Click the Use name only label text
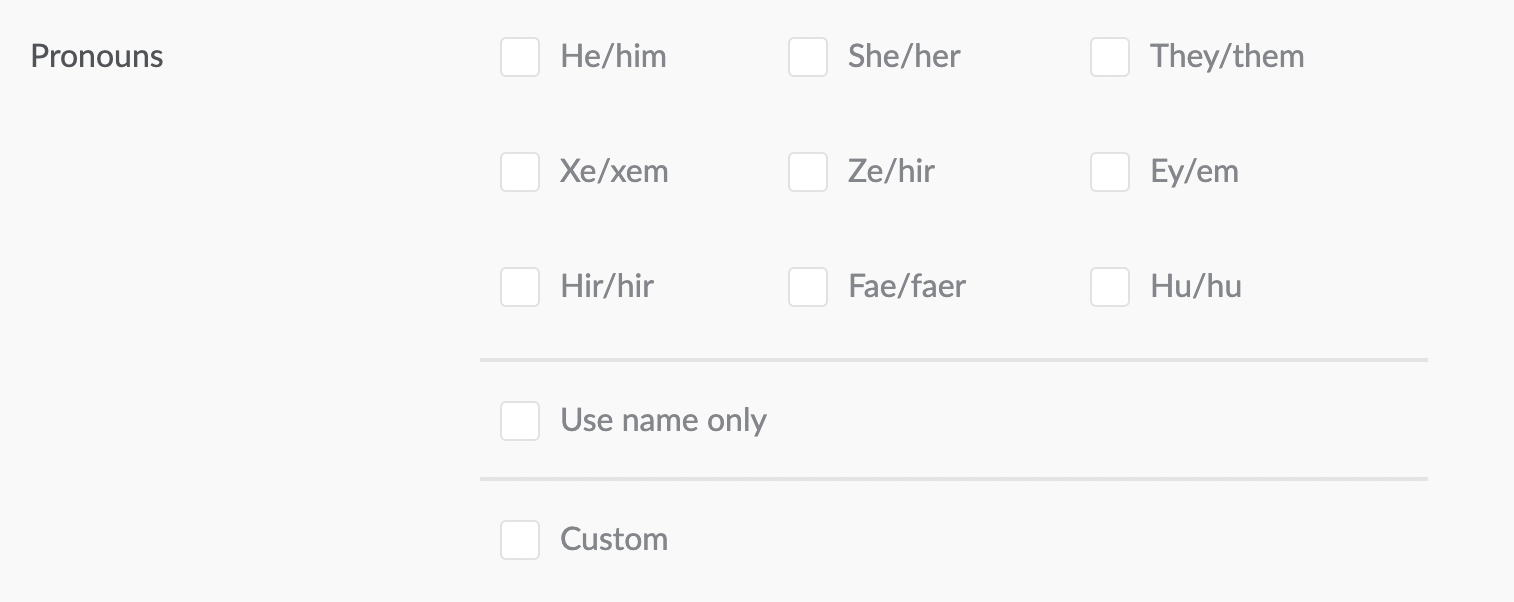Viewport: 1514px width, 602px height. click(664, 421)
